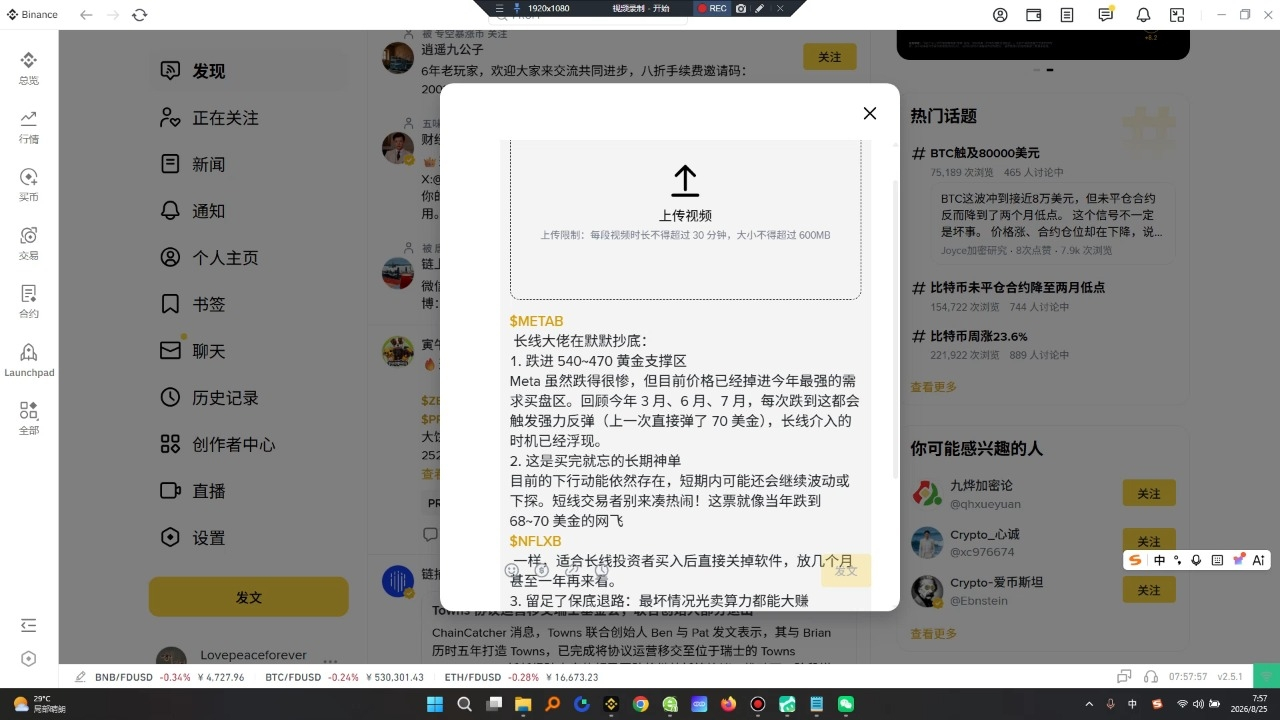Close the post composer dialog

pos(870,113)
